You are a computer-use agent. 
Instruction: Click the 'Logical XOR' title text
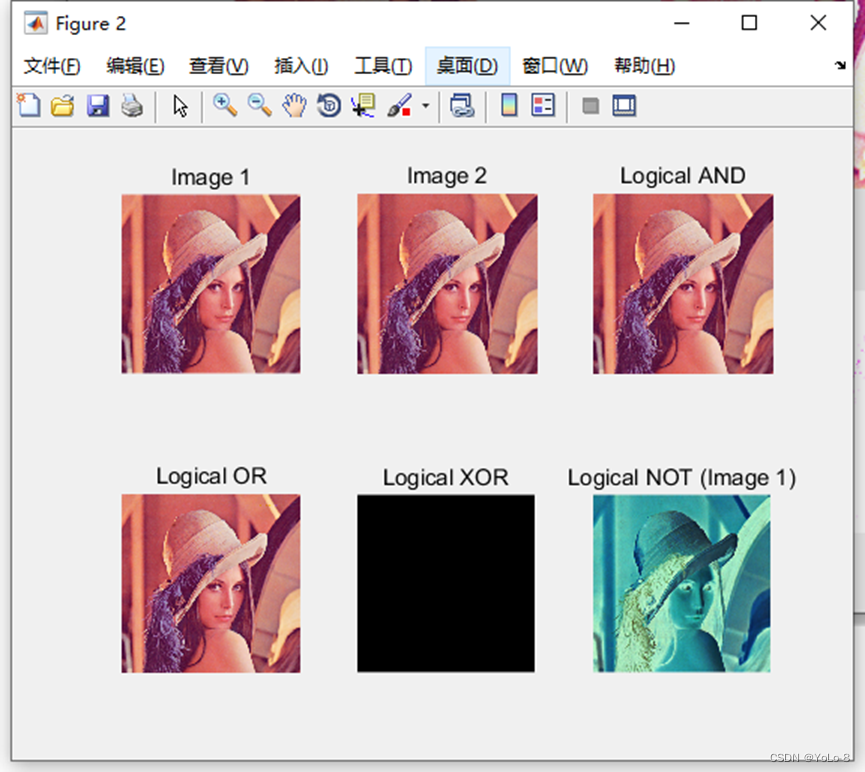click(446, 478)
